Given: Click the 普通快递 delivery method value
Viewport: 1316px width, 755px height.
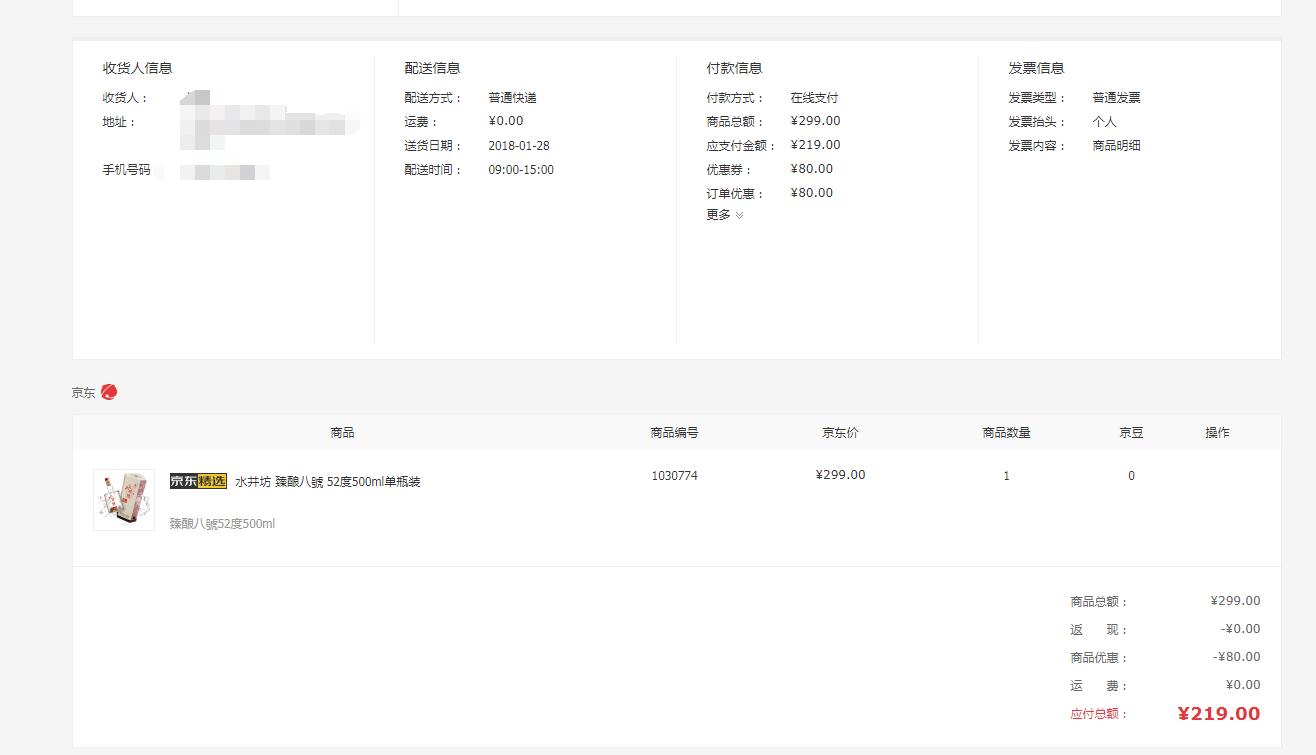Looking at the screenshot, I should (x=512, y=98).
